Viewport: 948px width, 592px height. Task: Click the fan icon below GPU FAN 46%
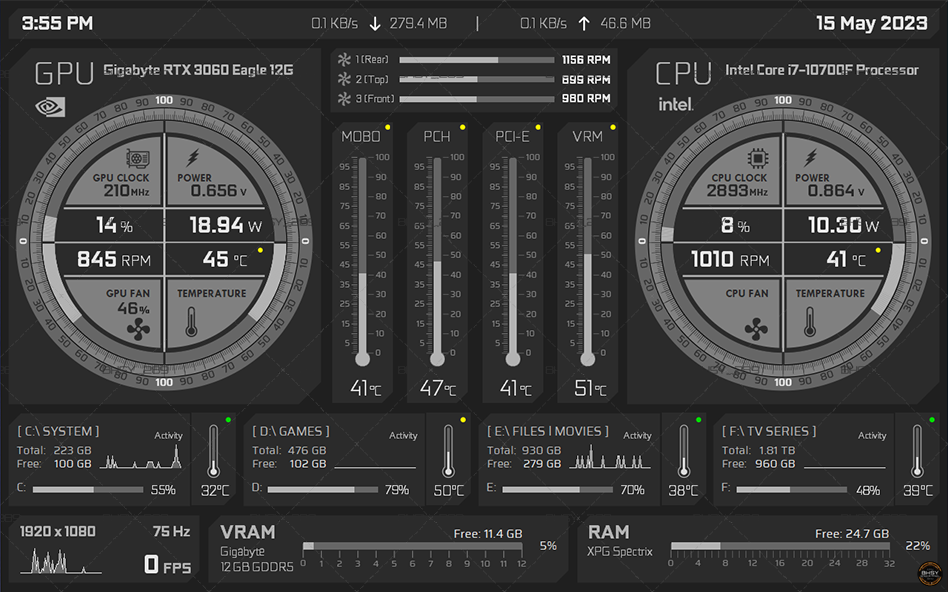click(138, 330)
